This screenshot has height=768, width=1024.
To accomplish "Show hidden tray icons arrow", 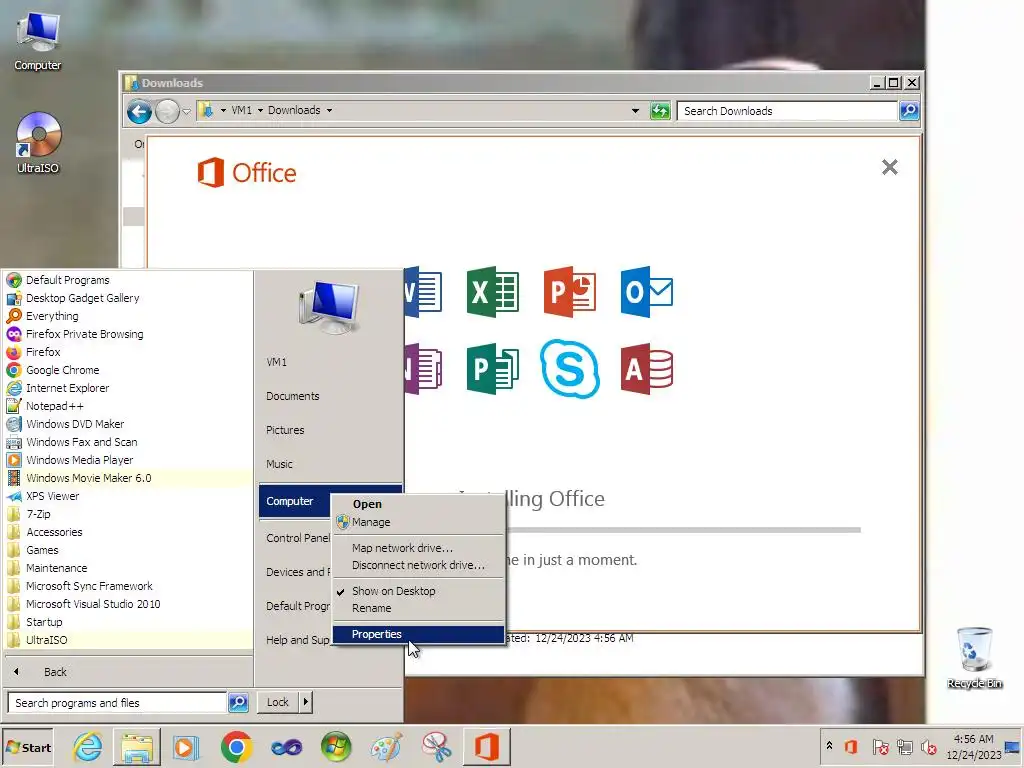I will [x=829, y=745].
